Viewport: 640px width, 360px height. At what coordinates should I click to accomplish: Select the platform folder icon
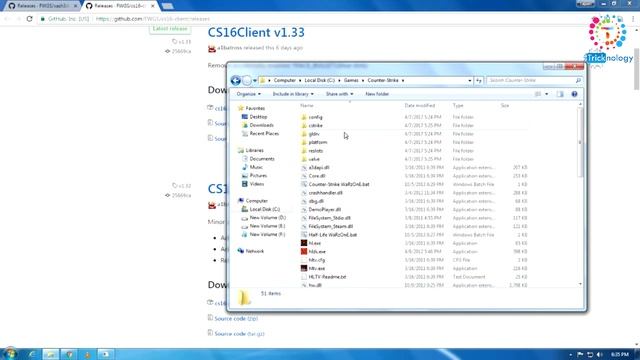pos(304,142)
